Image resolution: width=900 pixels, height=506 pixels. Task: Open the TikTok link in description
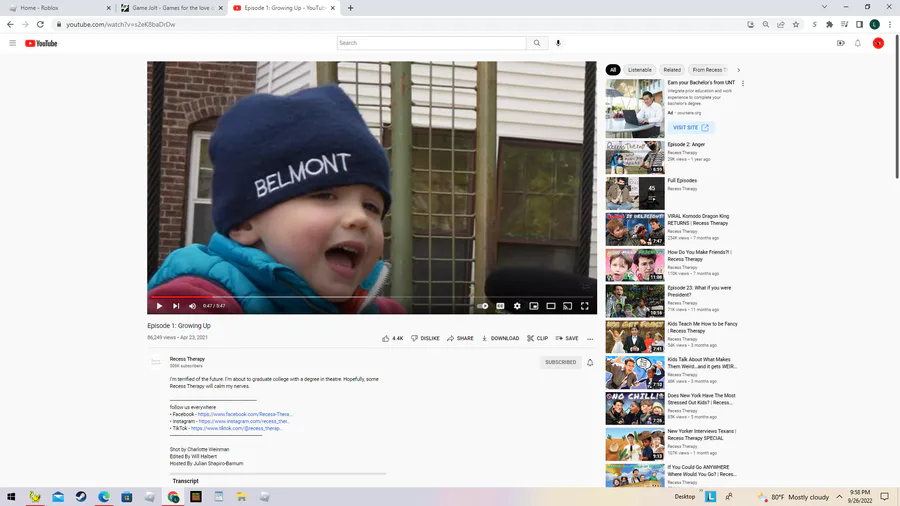tap(236, 428)
